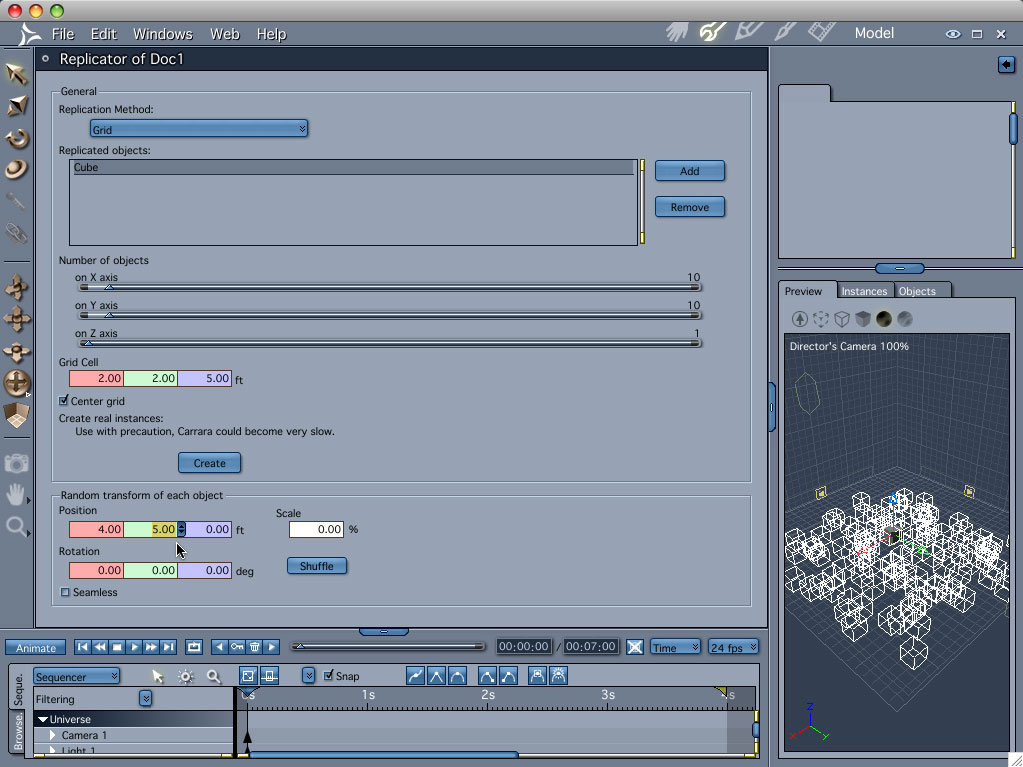The height and width of the screenshot is (767, 1023).
Task: Toggle the Snap checkbox in sequencer
Action: (329, 677)
